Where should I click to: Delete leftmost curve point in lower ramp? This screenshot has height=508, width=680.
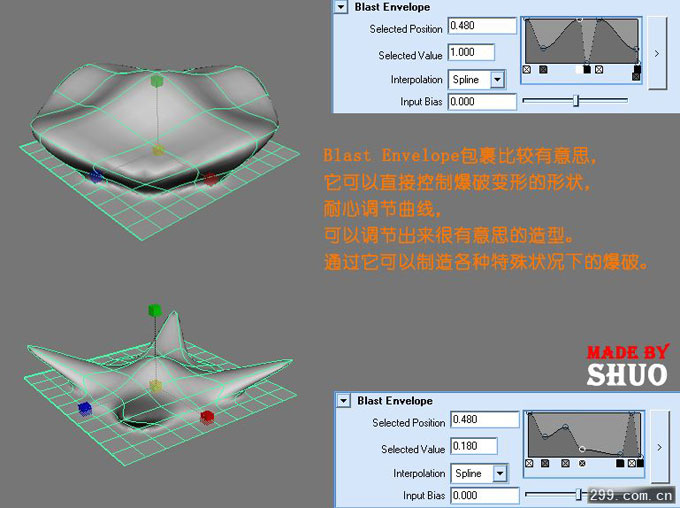pyautogui.click(x=529, y=463)
